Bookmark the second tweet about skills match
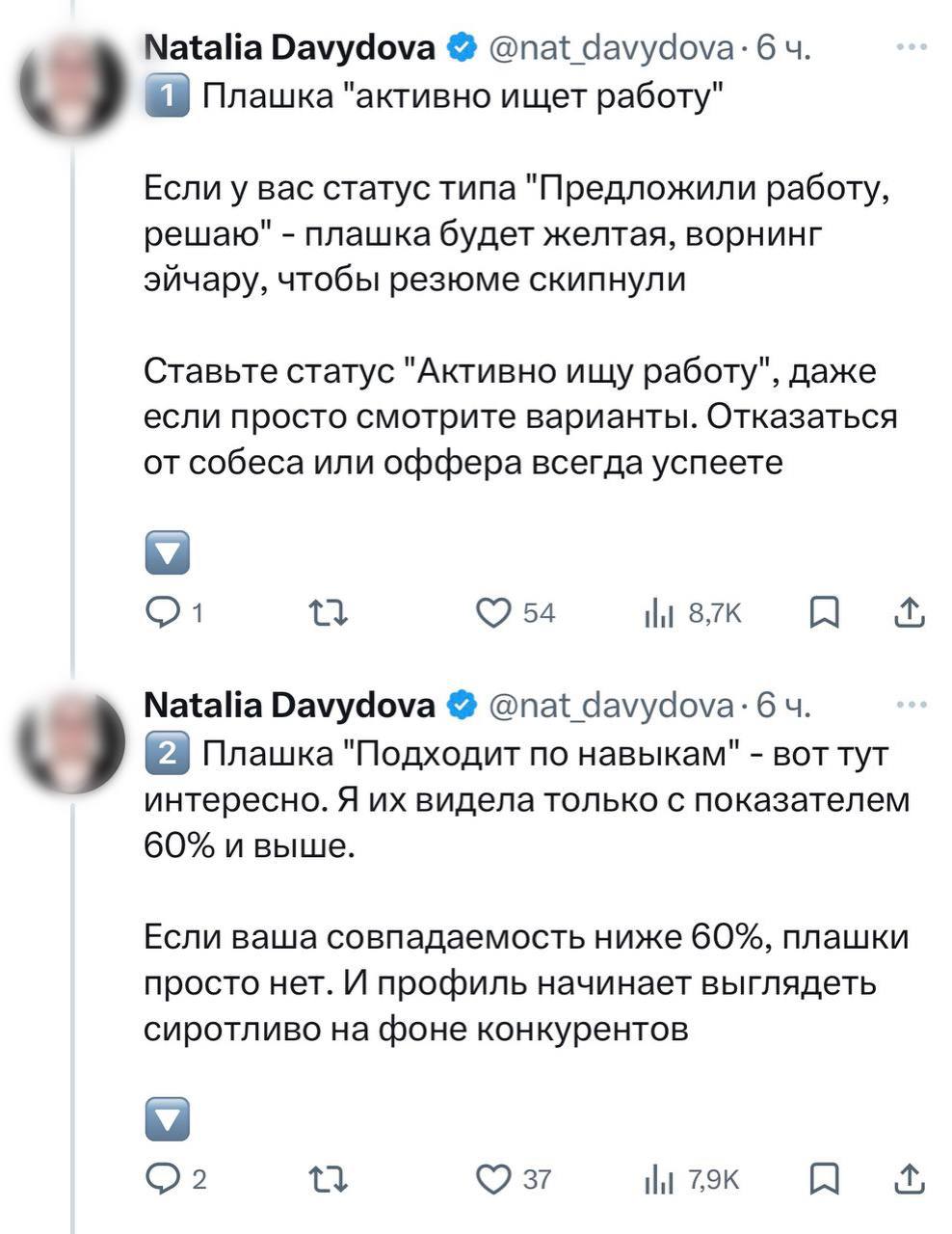Screen dimensions: 952x1234 824,1178
